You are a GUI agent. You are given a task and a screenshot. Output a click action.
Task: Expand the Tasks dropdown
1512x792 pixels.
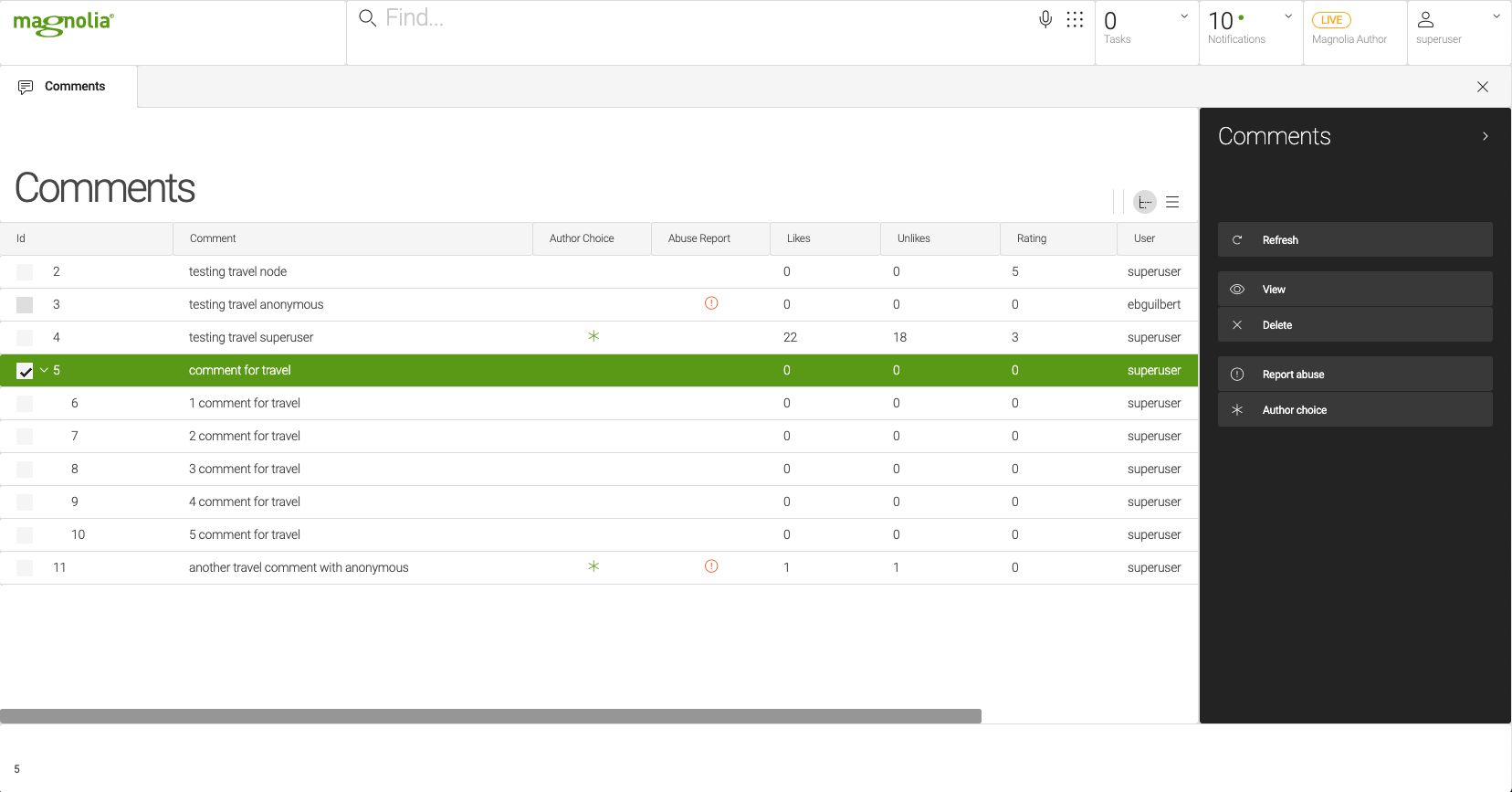tap(1184, 16)
